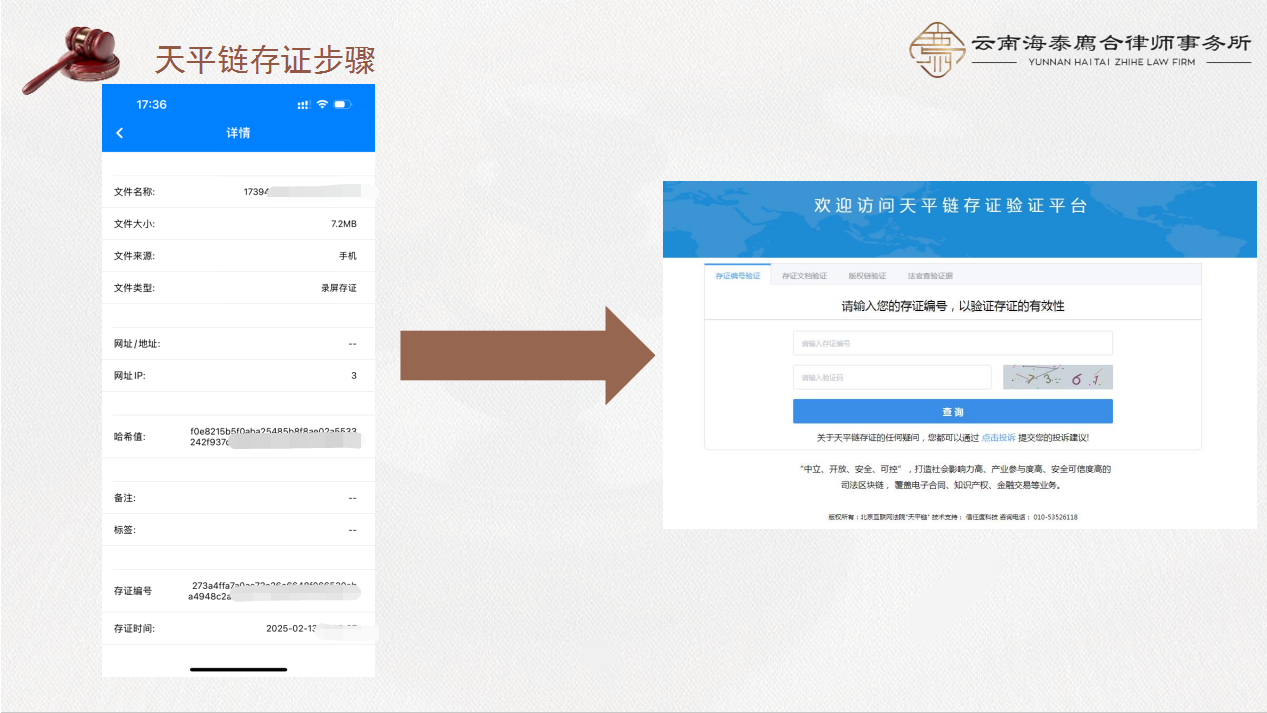Click the 存证编号 label on the phone
This screenshot has height=713, width=1267.
click(x=133, y=590)
